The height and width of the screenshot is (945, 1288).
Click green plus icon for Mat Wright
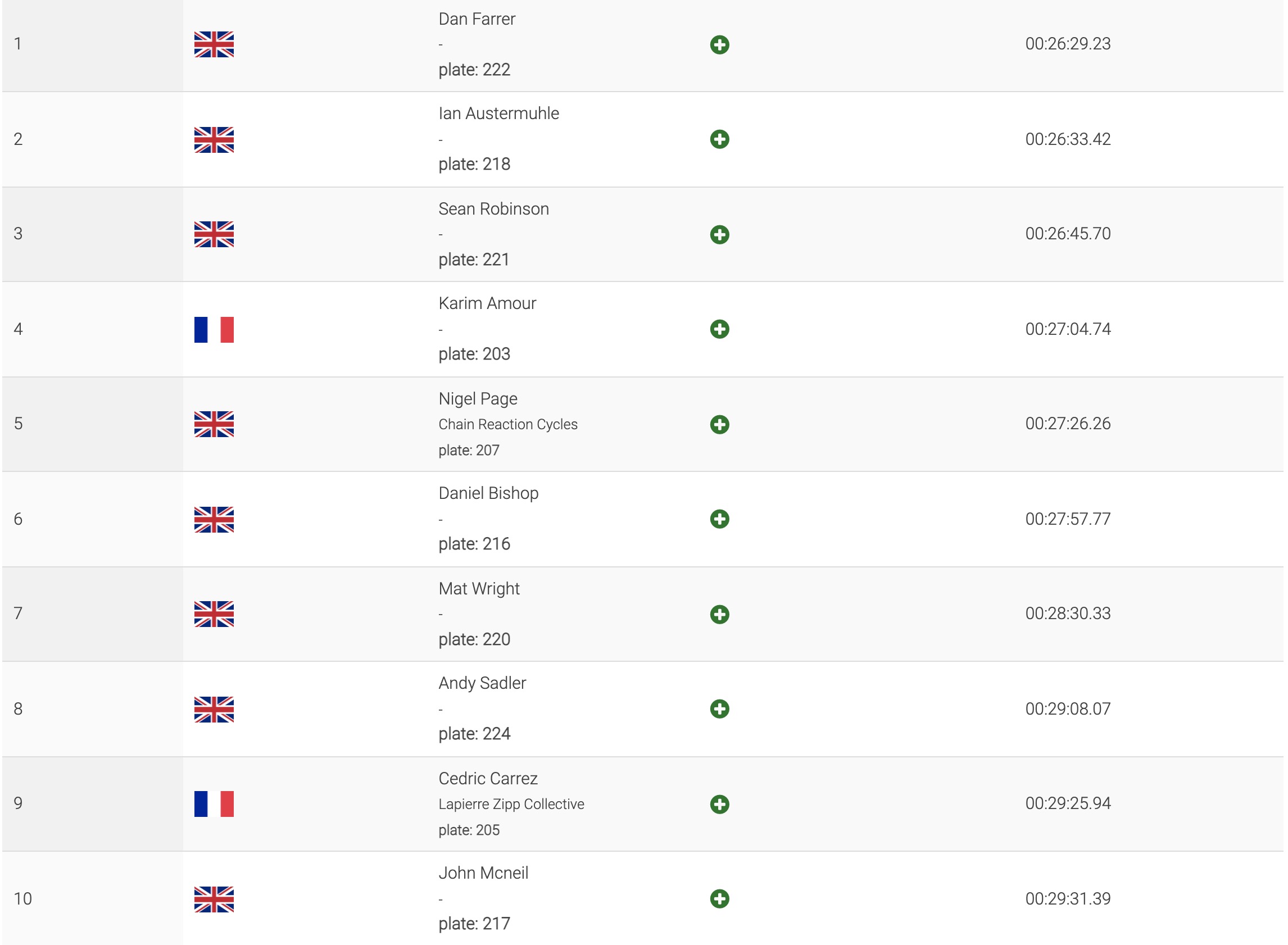click(719, 615)
